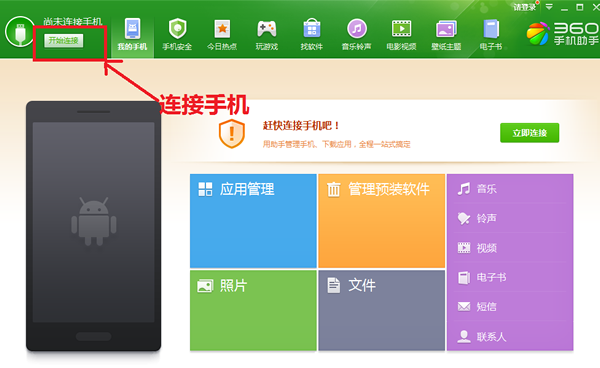Switch to the 电子书 toolbar tab
Image resolution: width=600 pixels, height=368 pixels.
[491, 35]
